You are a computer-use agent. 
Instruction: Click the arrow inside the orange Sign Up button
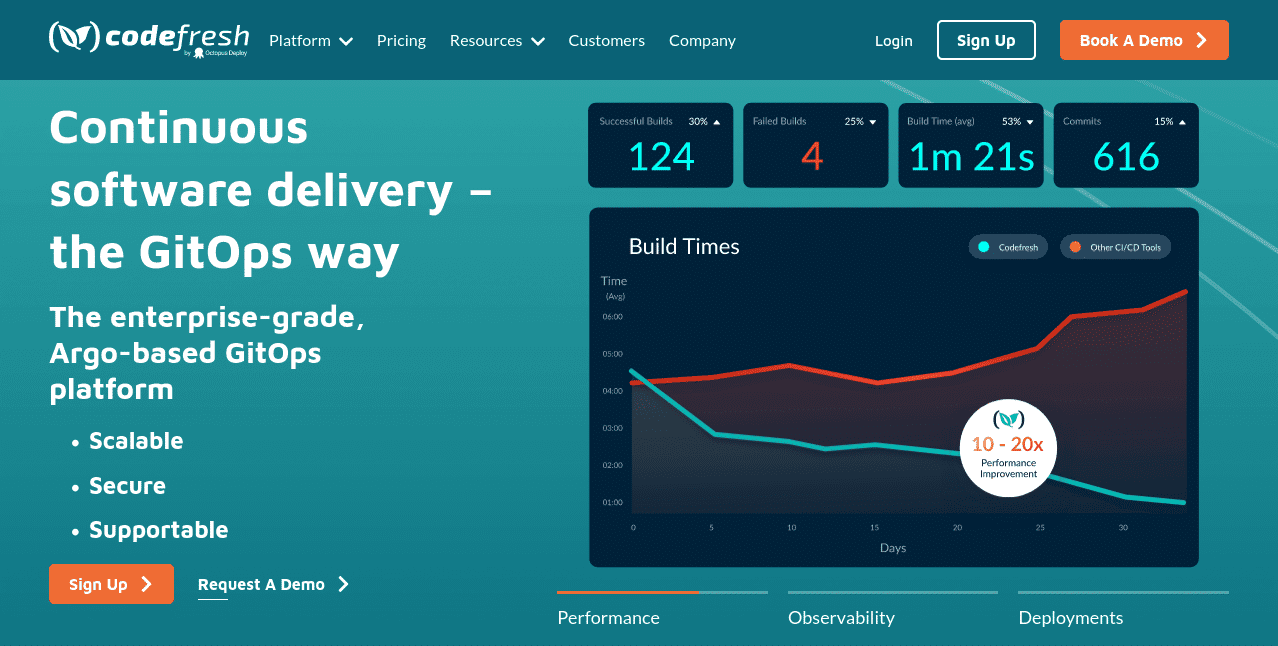click(x=147, y=584)
